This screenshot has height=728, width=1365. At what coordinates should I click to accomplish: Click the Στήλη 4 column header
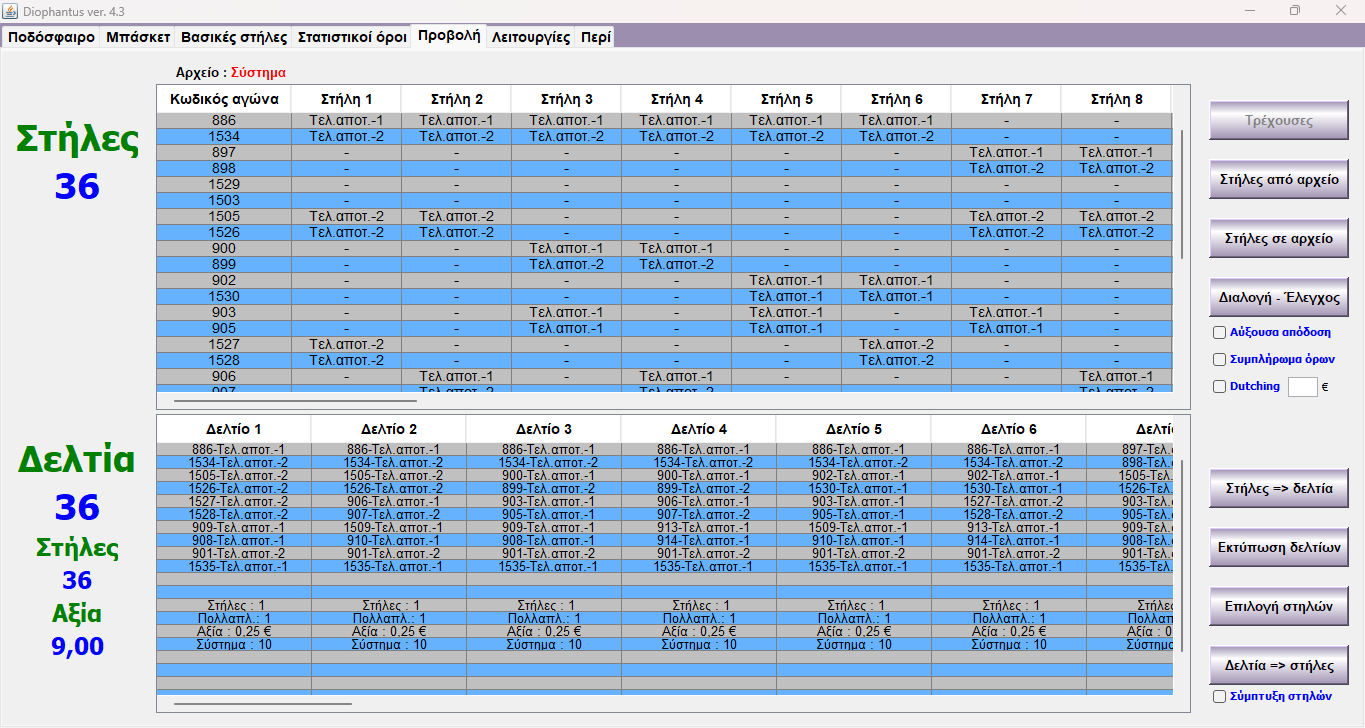677,99
